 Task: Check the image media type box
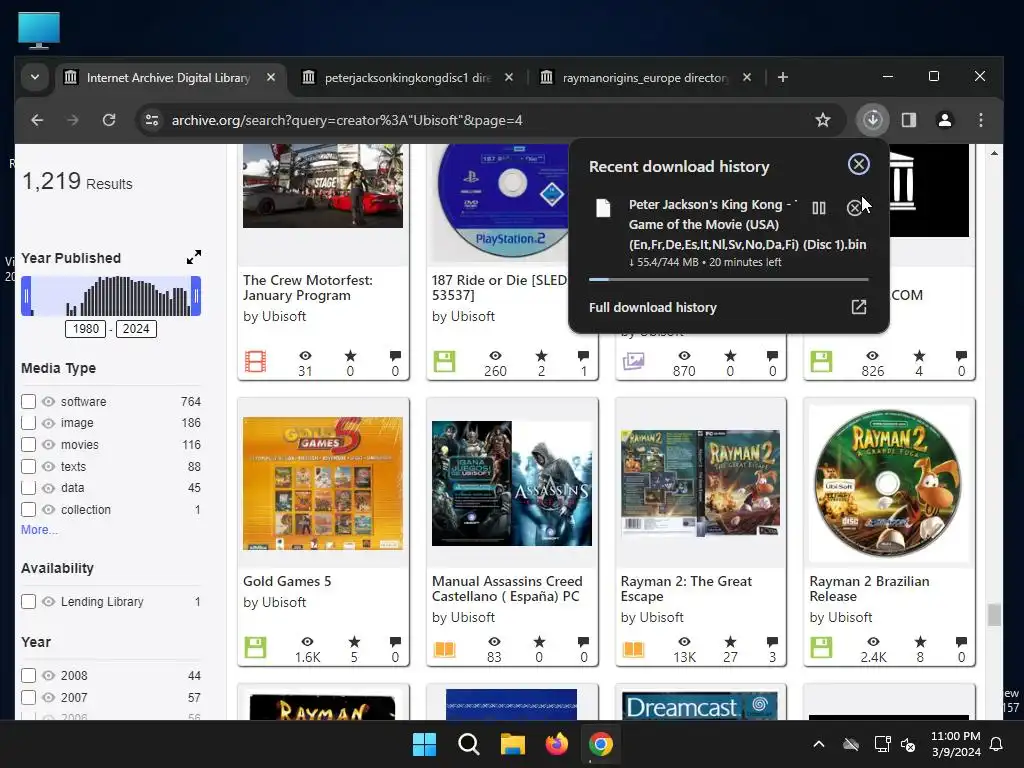pos(28,423)
